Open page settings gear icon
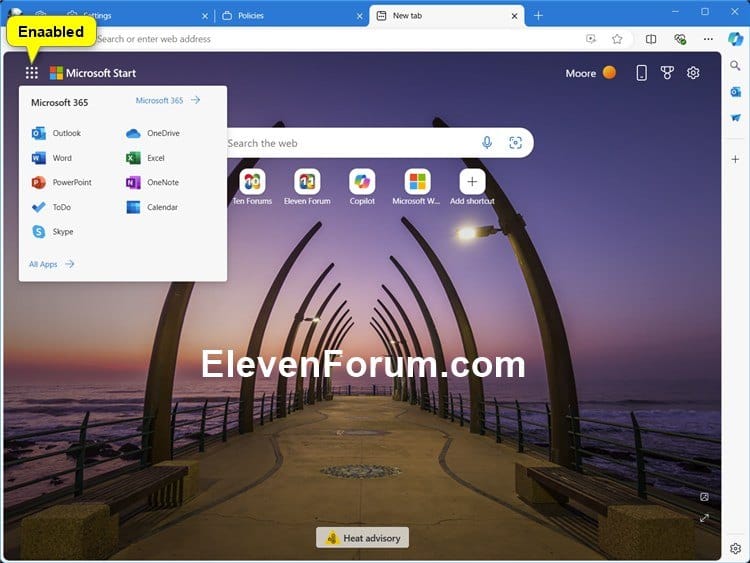Viewport: 750px width, 563px height. [693, 73]
